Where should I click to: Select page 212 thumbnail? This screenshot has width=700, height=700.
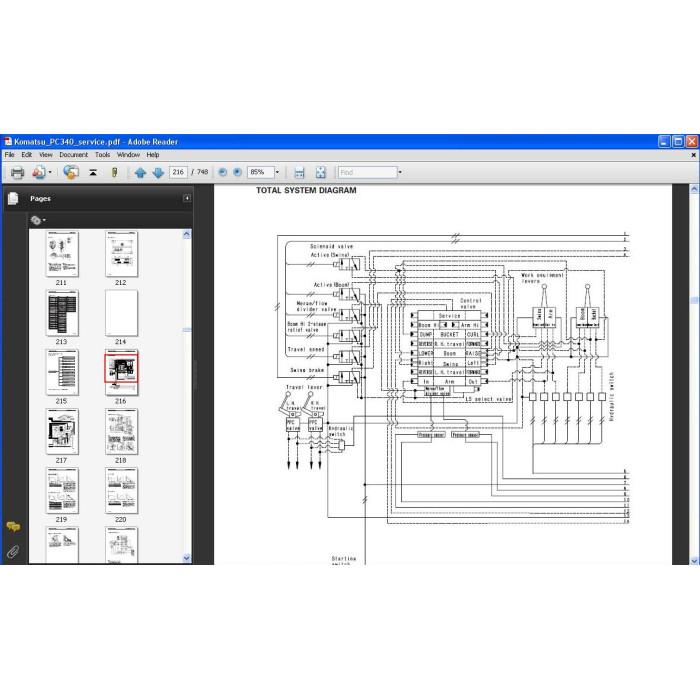(x=121, y=254)
